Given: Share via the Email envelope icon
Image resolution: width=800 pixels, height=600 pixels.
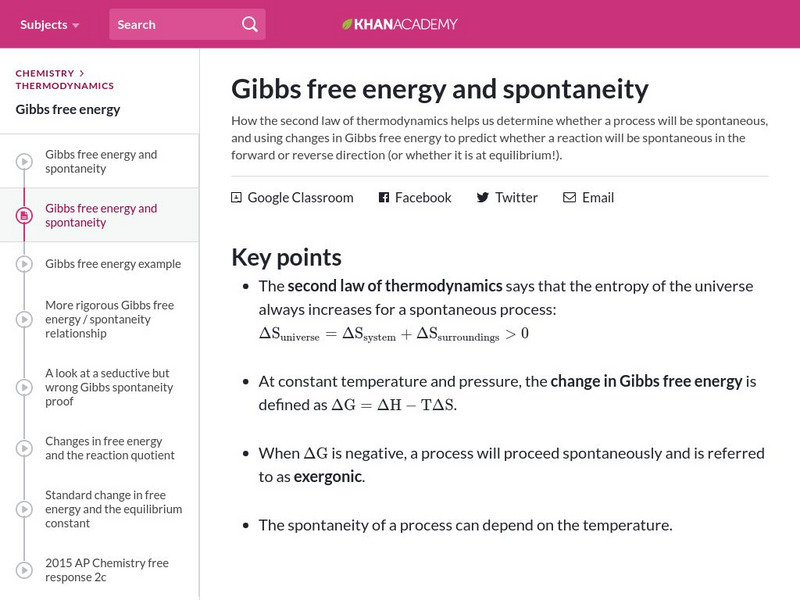Looking at the screenshot, I should (x=570, y=198).
